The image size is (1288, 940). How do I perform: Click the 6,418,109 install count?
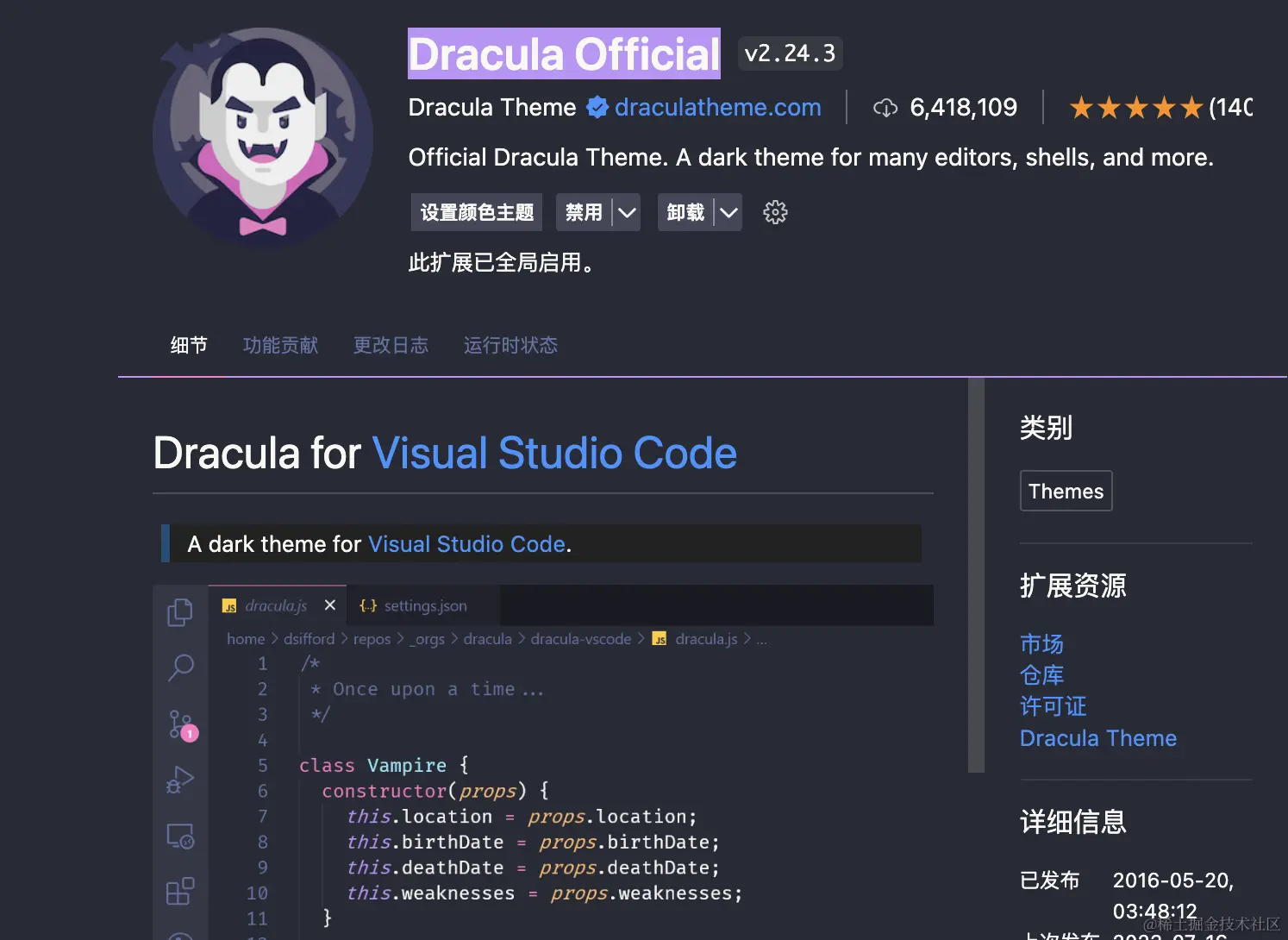point(964,107)
